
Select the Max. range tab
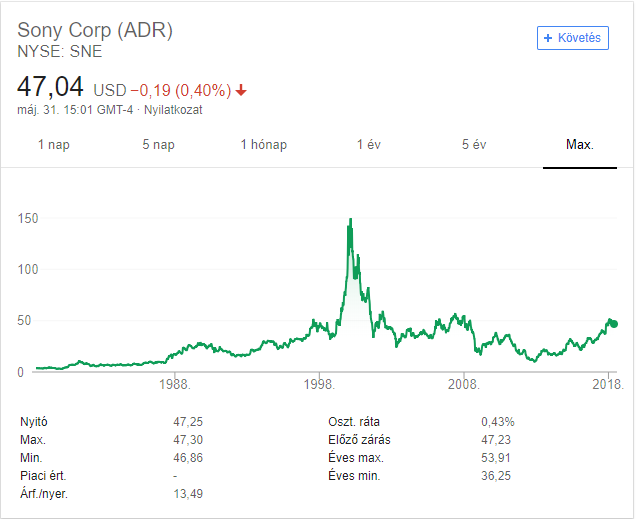(580, 145)
